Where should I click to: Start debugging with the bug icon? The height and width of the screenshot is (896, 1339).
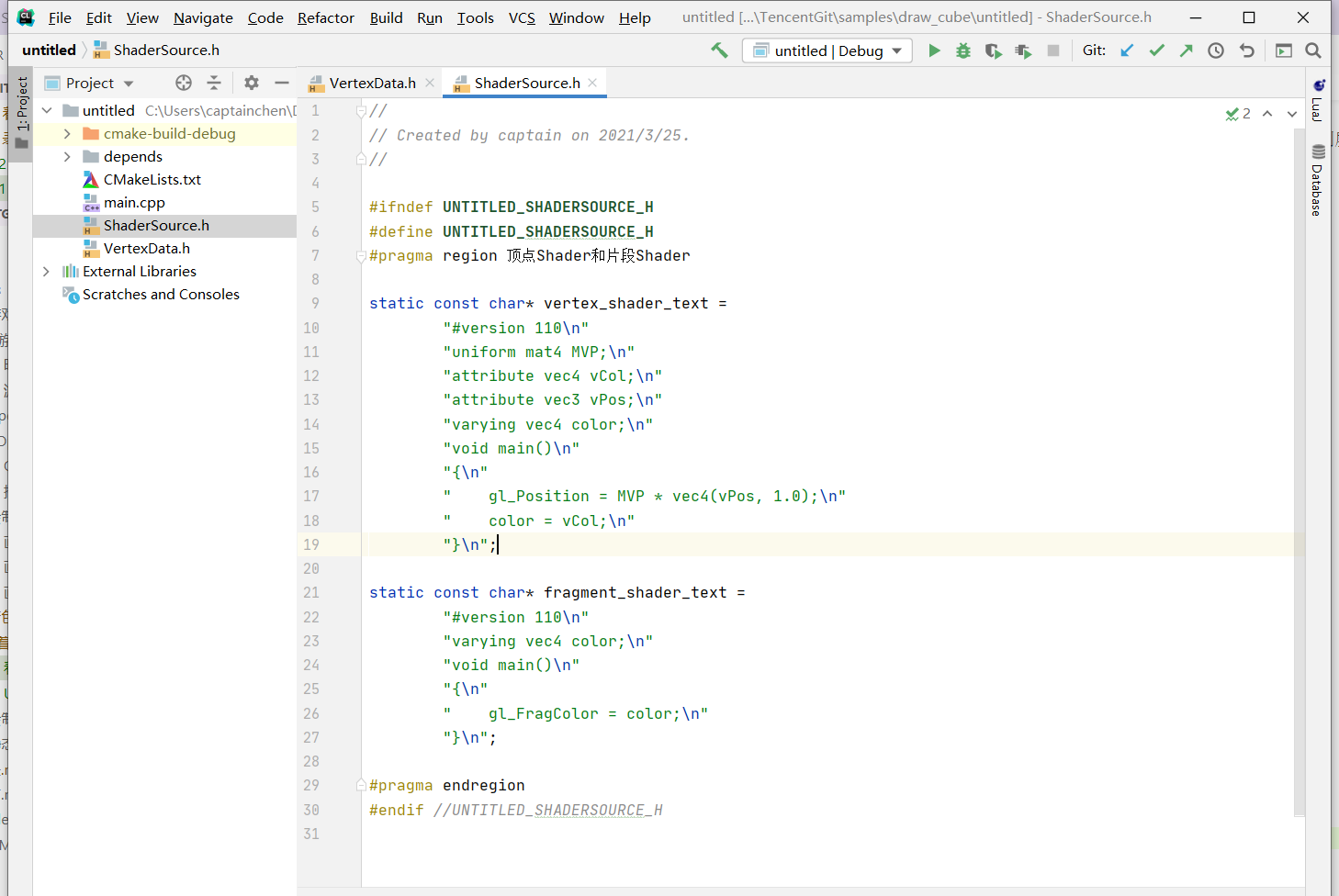click(x=963, y=50)
